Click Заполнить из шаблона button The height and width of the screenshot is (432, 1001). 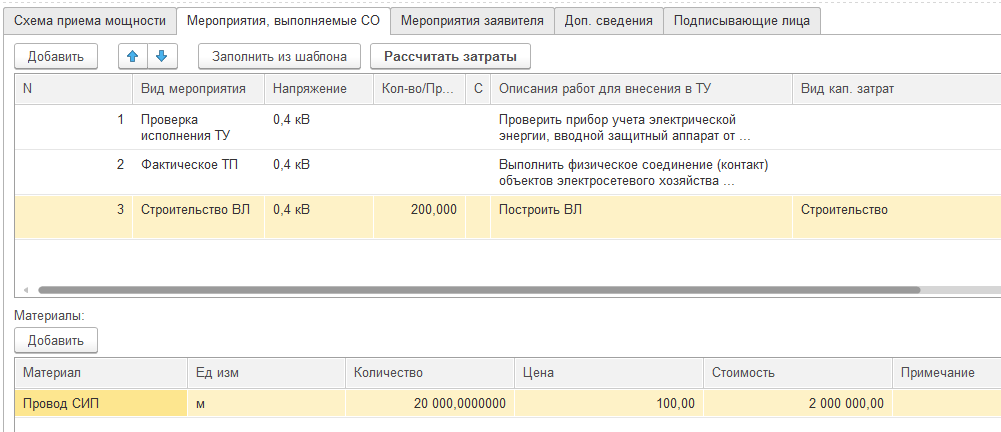tap(279, 56)
